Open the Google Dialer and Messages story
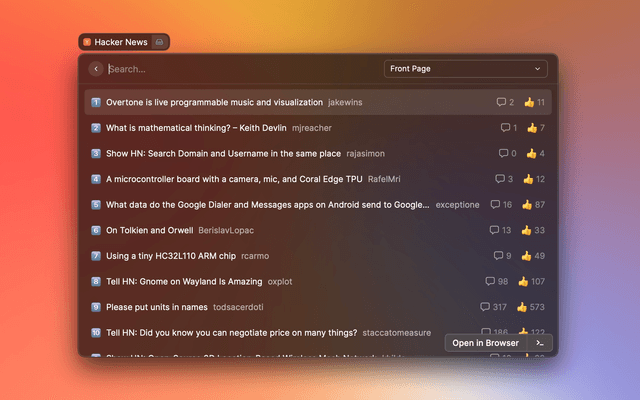Image resolution: width=640 pixels, height=400 pixels. click(267, 204)
